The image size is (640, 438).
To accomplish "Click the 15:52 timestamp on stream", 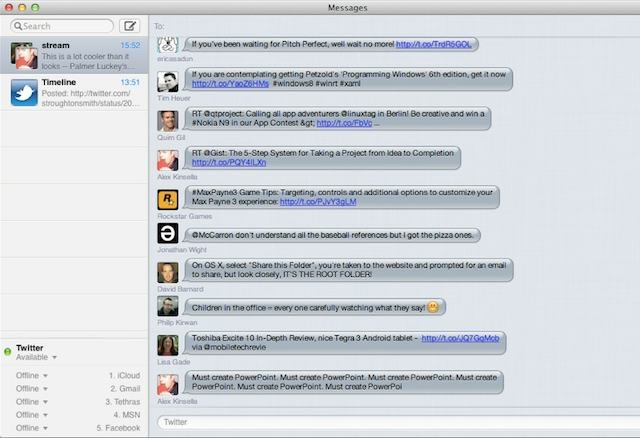I will tap(130, 45).
